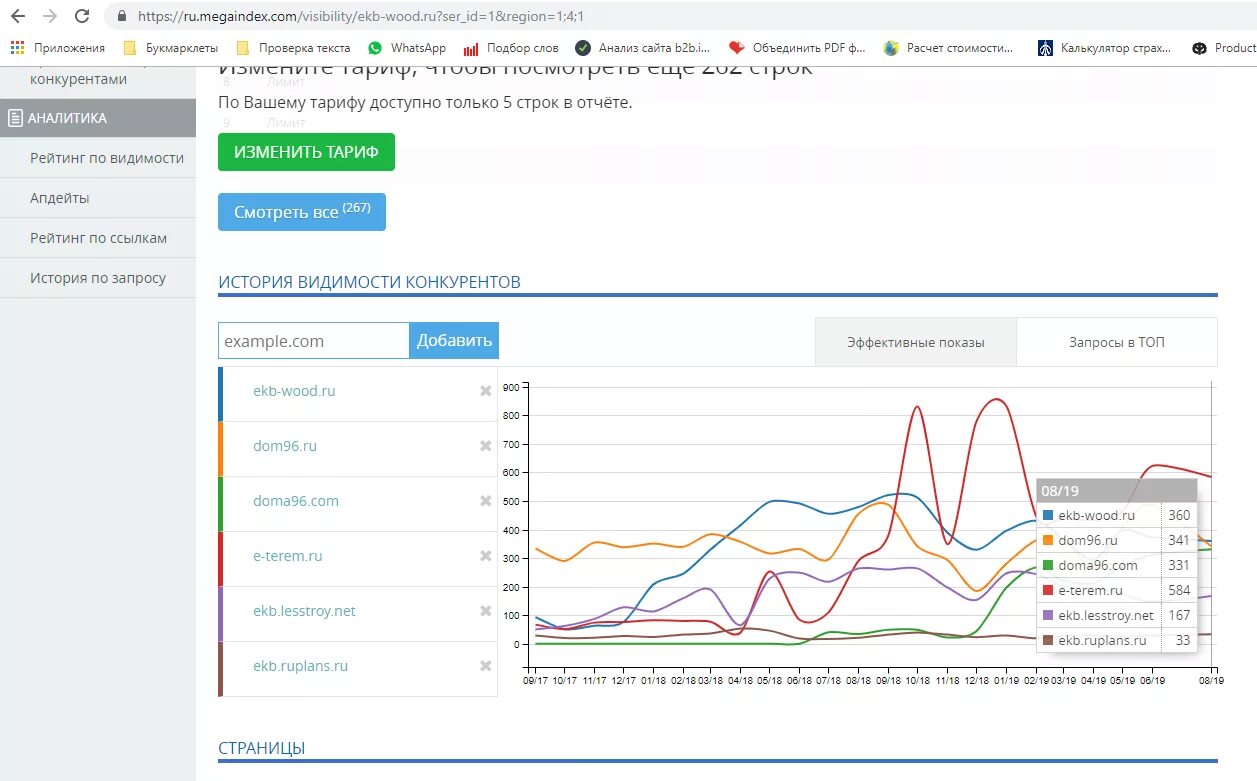Click the ИСТОРИЯ ВИДИМОСТИ КОНКУРЕНТОВ heading
Screen dimensions: 1257x781
point(369,282)
